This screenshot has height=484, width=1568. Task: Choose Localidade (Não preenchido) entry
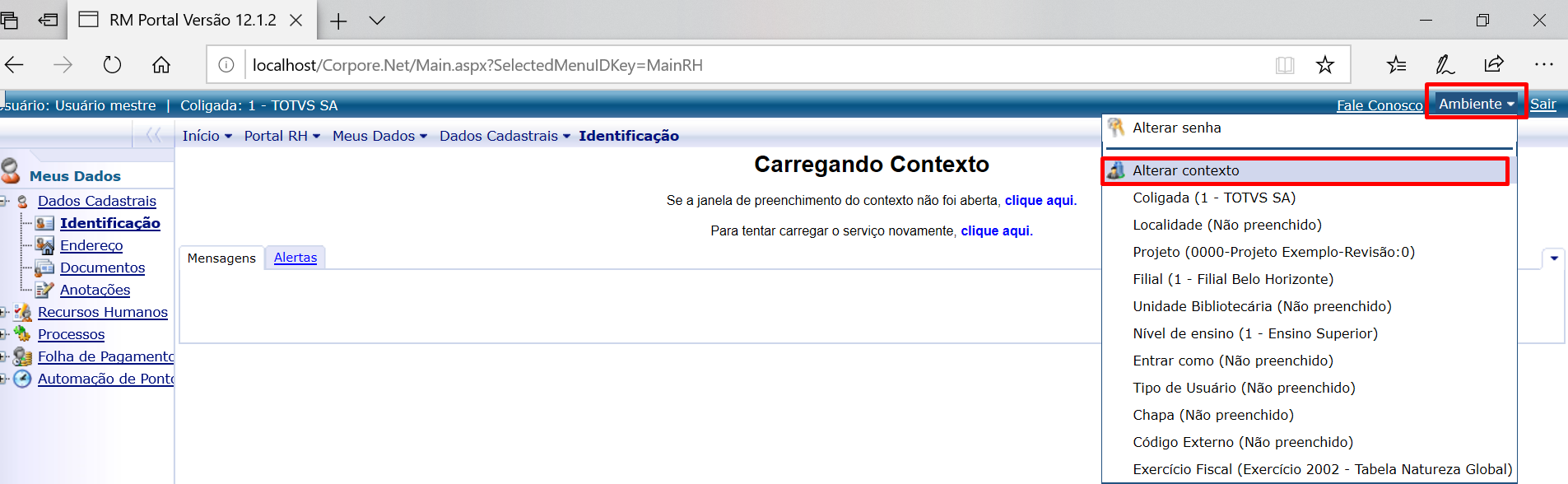pos(1309,225)
